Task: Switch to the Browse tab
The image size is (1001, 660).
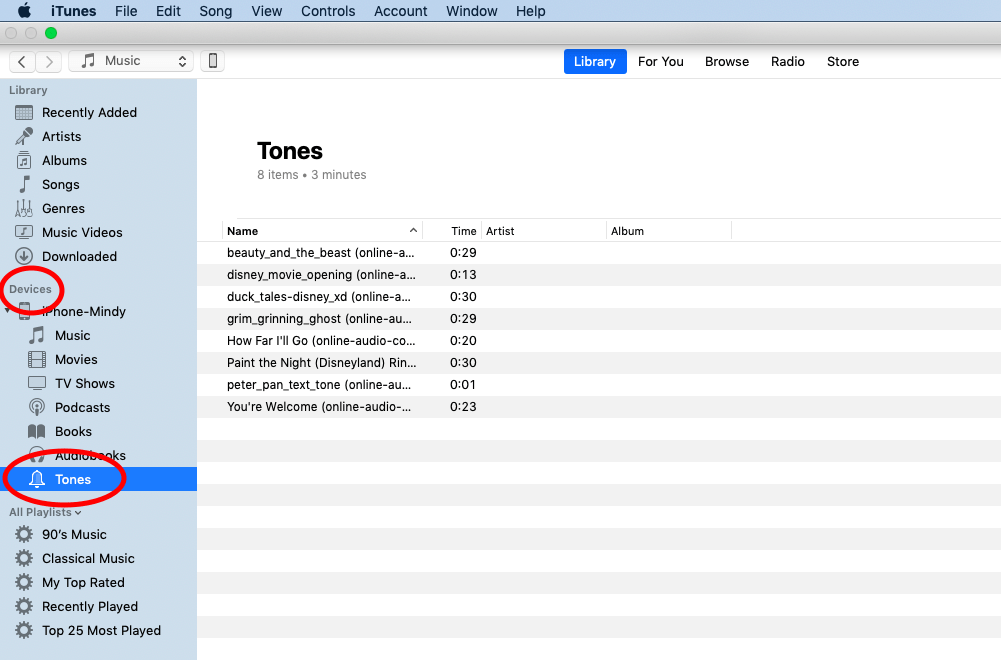Action: point(727,61)
